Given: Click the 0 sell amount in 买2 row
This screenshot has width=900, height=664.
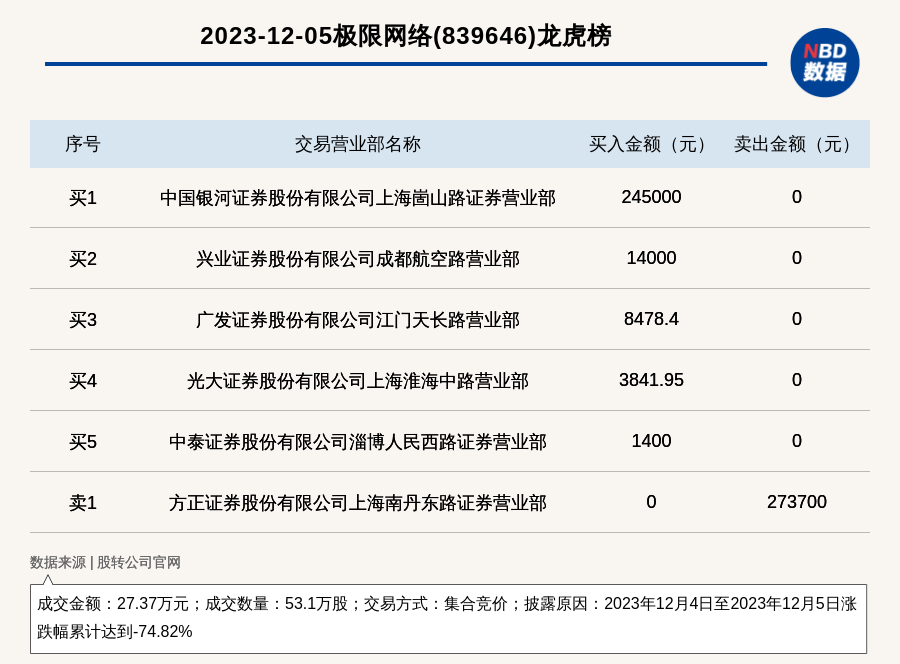Looking at the screenshot, I should point(797,258).
